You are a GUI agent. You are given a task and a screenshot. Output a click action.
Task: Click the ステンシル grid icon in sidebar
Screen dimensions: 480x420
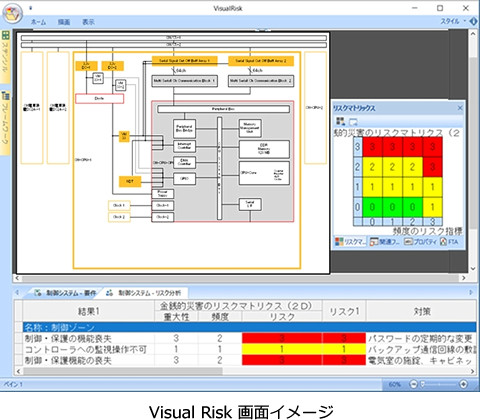[5, 35]
